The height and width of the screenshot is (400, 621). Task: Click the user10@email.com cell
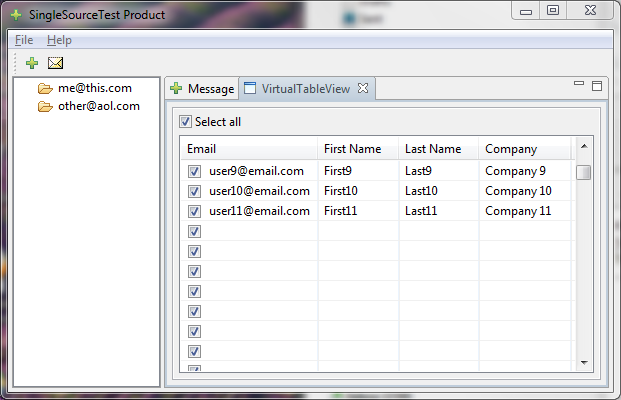[259, 191]
